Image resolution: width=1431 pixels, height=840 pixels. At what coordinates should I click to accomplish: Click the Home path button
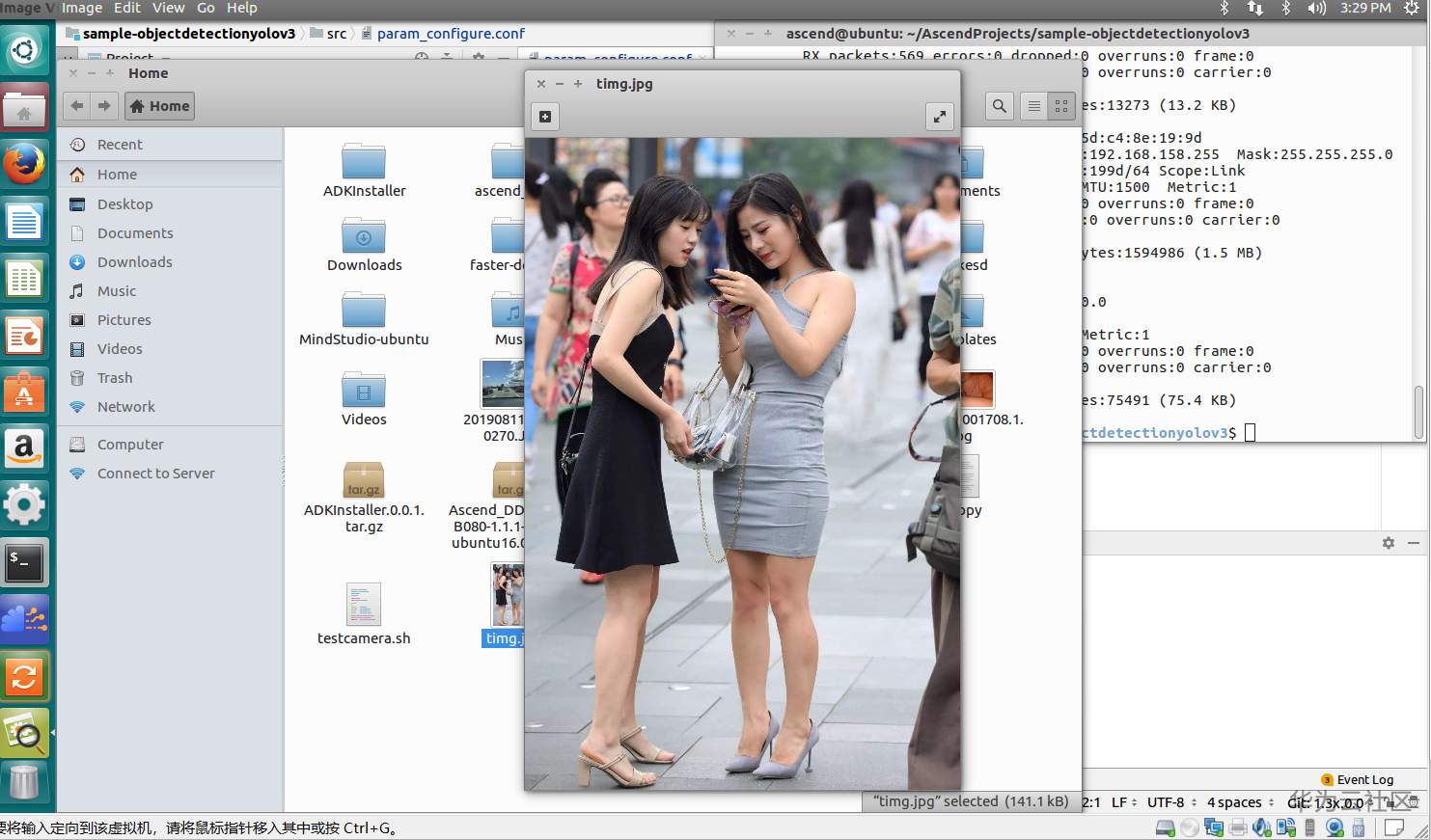160,106
